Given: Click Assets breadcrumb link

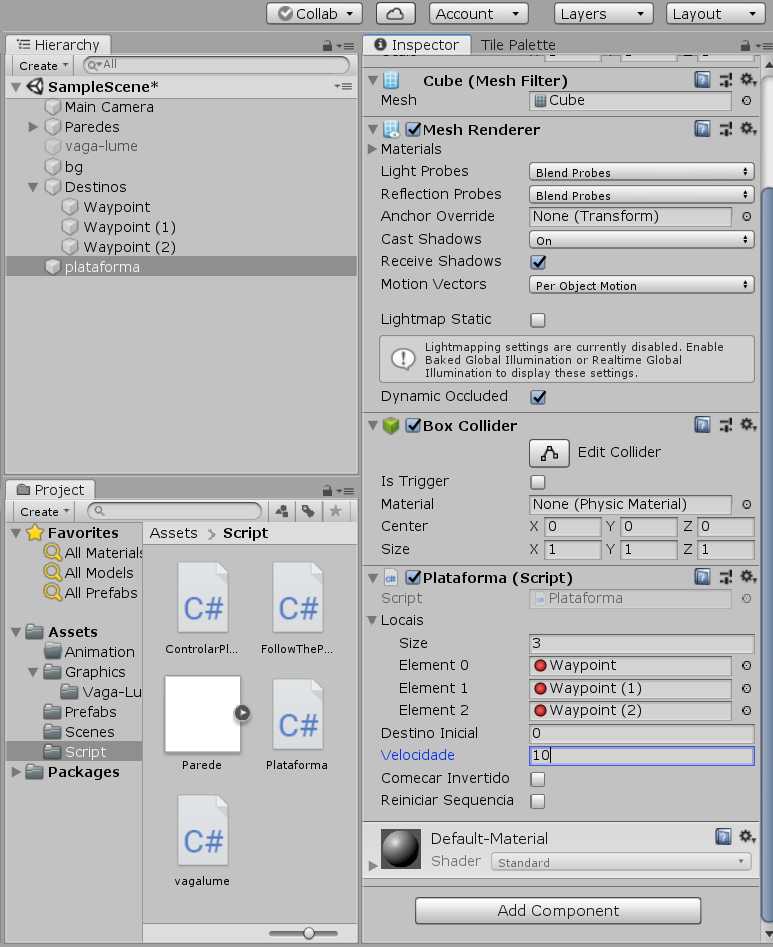Looking at the screenshot, I should click(x=173, y=533).
